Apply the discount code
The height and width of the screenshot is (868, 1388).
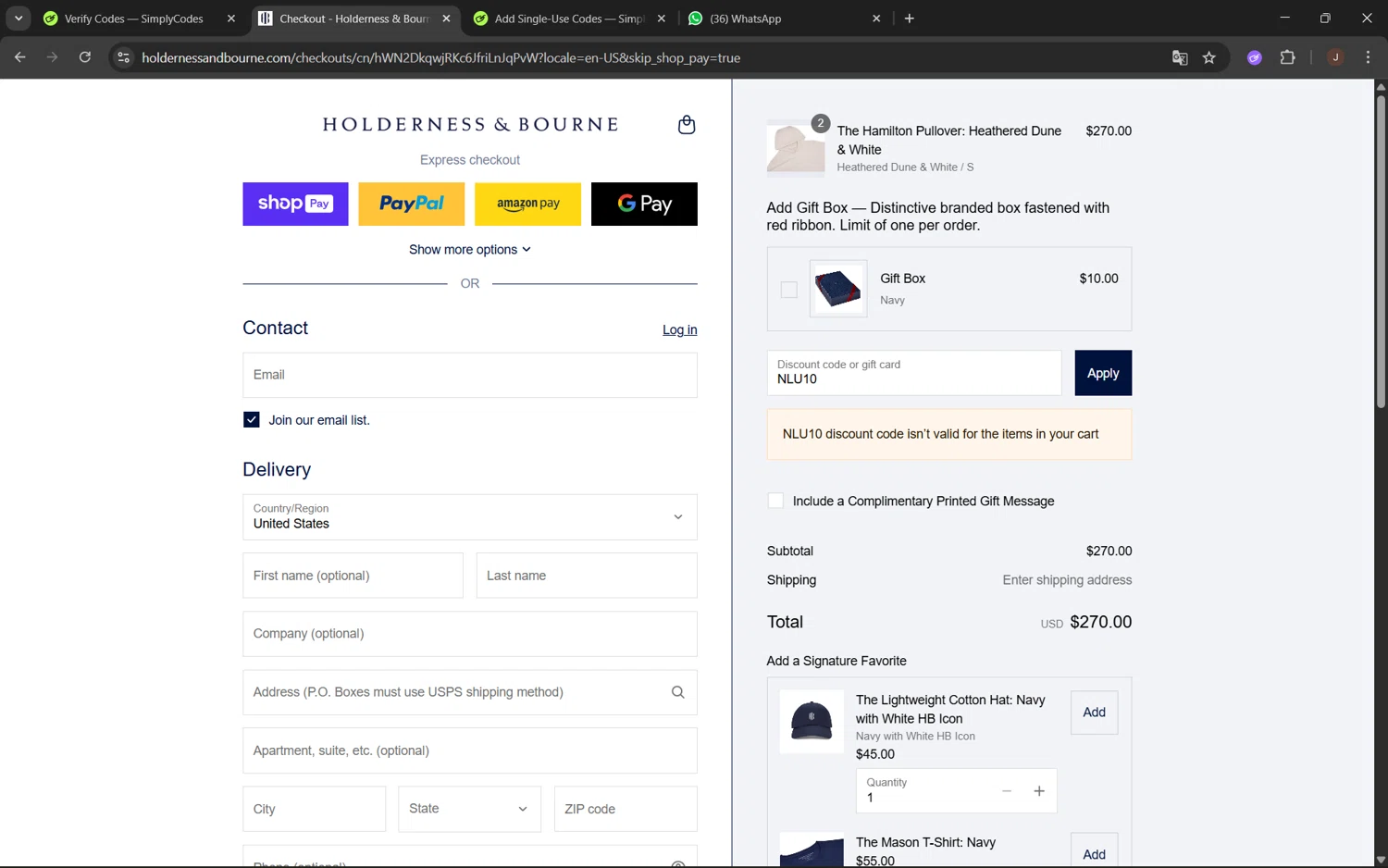1103,373
